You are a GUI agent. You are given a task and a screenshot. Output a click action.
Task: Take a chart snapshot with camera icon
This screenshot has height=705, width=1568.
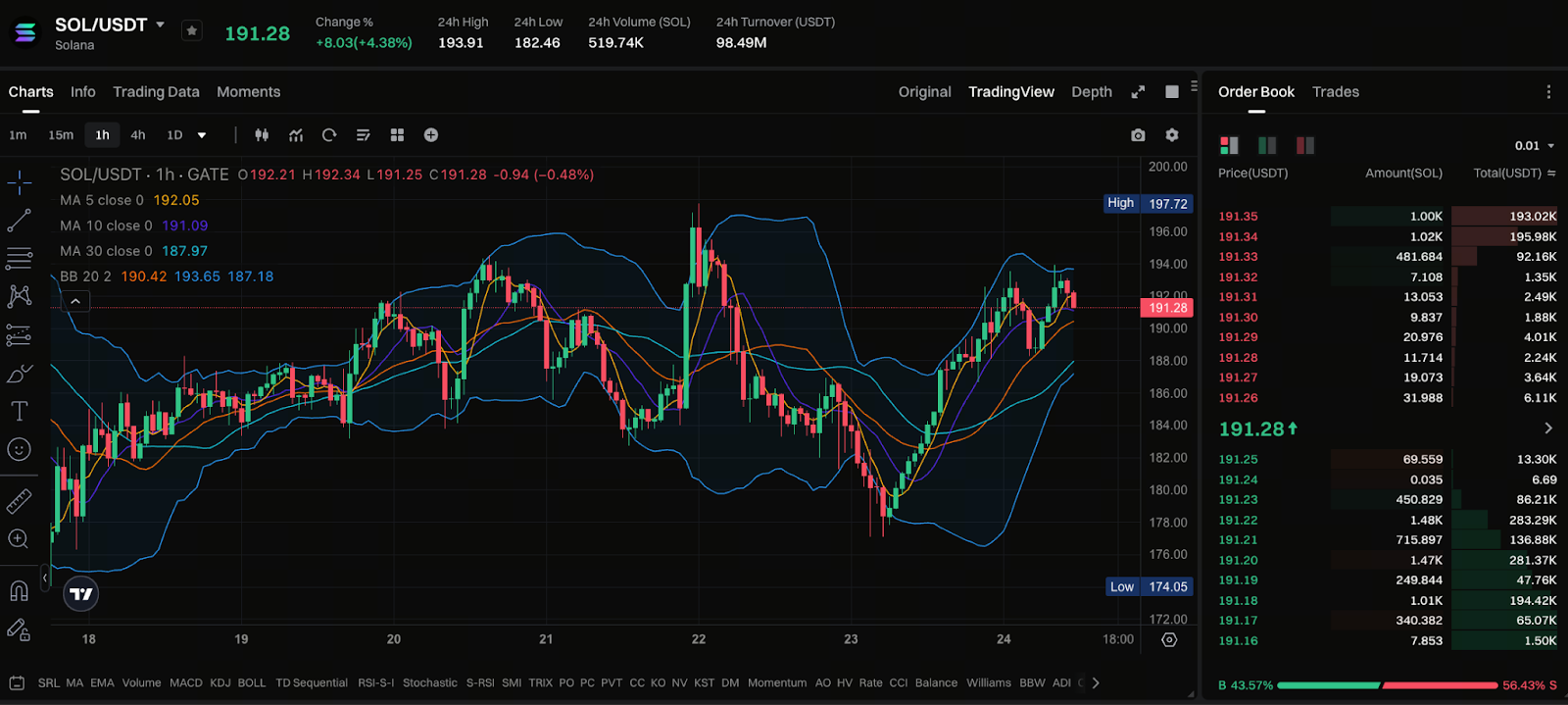click(x=1138, y=135)
